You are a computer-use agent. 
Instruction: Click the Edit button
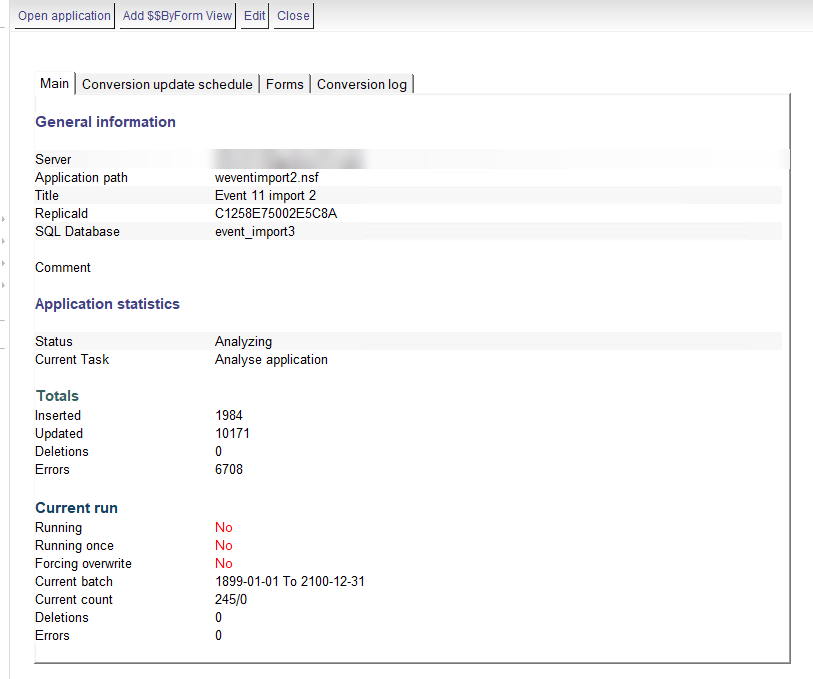pyautogui.click(x=255, y=16)
